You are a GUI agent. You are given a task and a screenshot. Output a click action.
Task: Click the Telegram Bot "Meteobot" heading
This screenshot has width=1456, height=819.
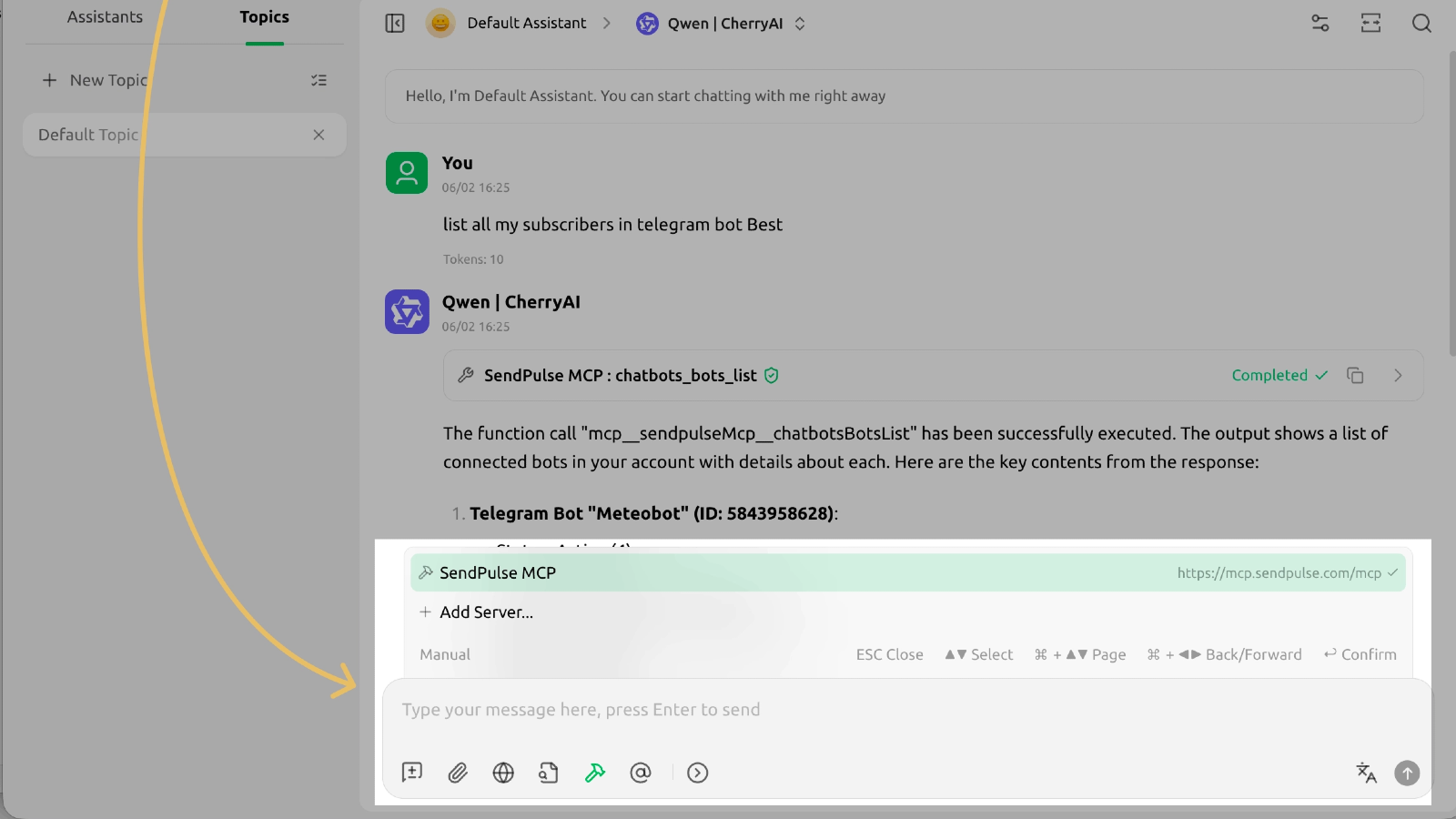point(653,513)
